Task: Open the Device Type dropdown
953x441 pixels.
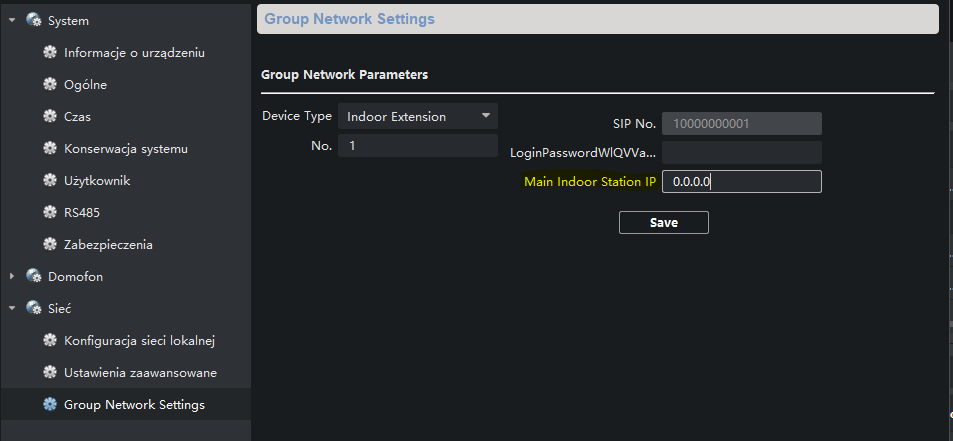Action: 418,116
